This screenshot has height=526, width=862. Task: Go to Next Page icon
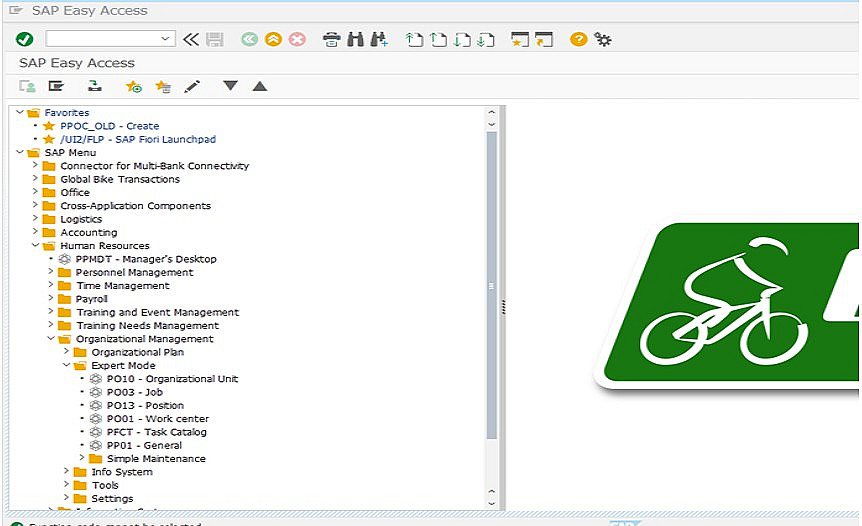[462, 40]
